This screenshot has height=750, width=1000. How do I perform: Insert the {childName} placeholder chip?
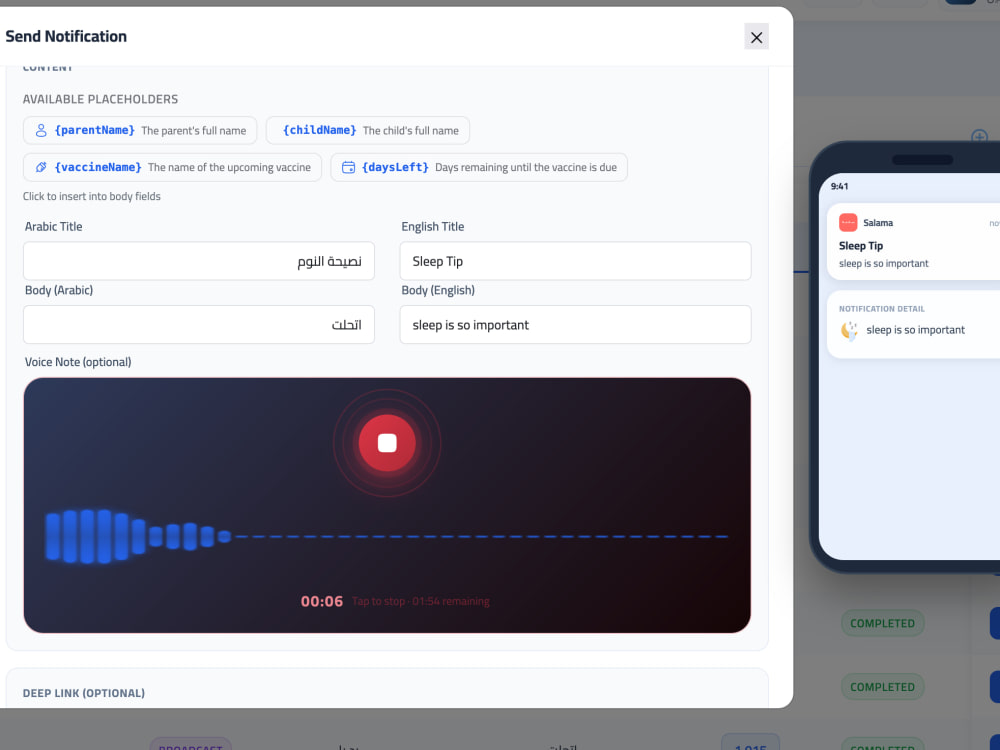367,130
